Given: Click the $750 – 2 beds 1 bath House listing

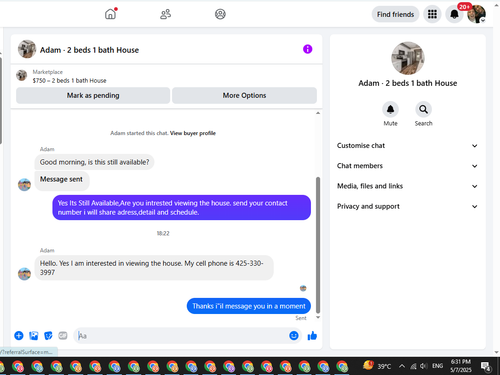Looking at the screenshot, I should (x=69, y=80).
